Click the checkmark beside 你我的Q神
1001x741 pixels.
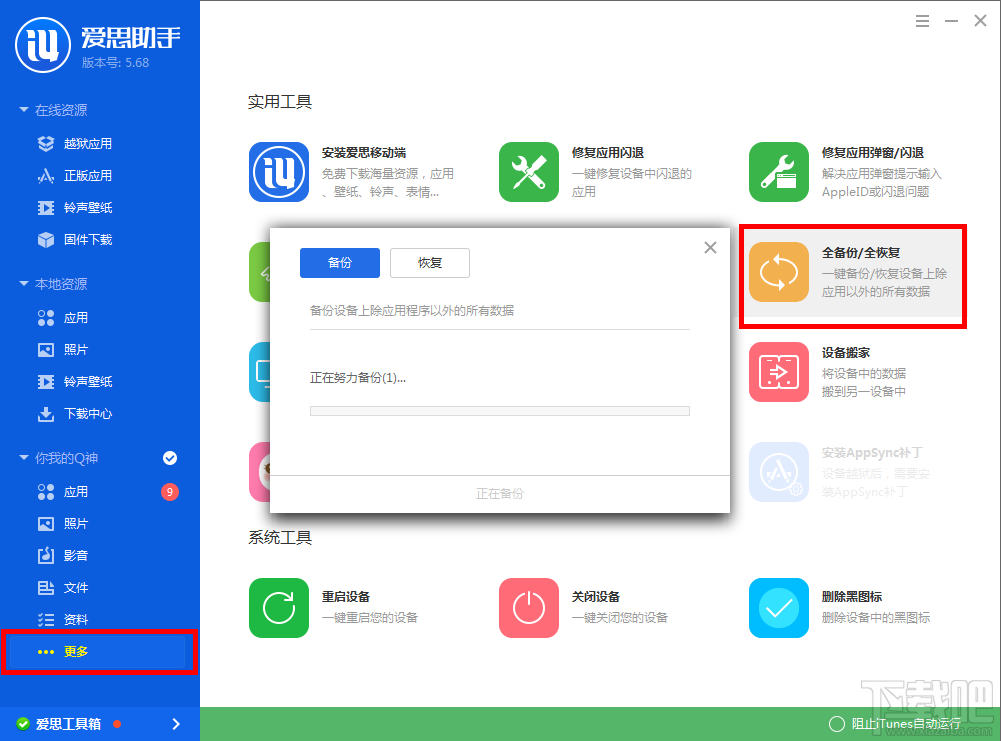pyautogui.click(x=170, y=458)
